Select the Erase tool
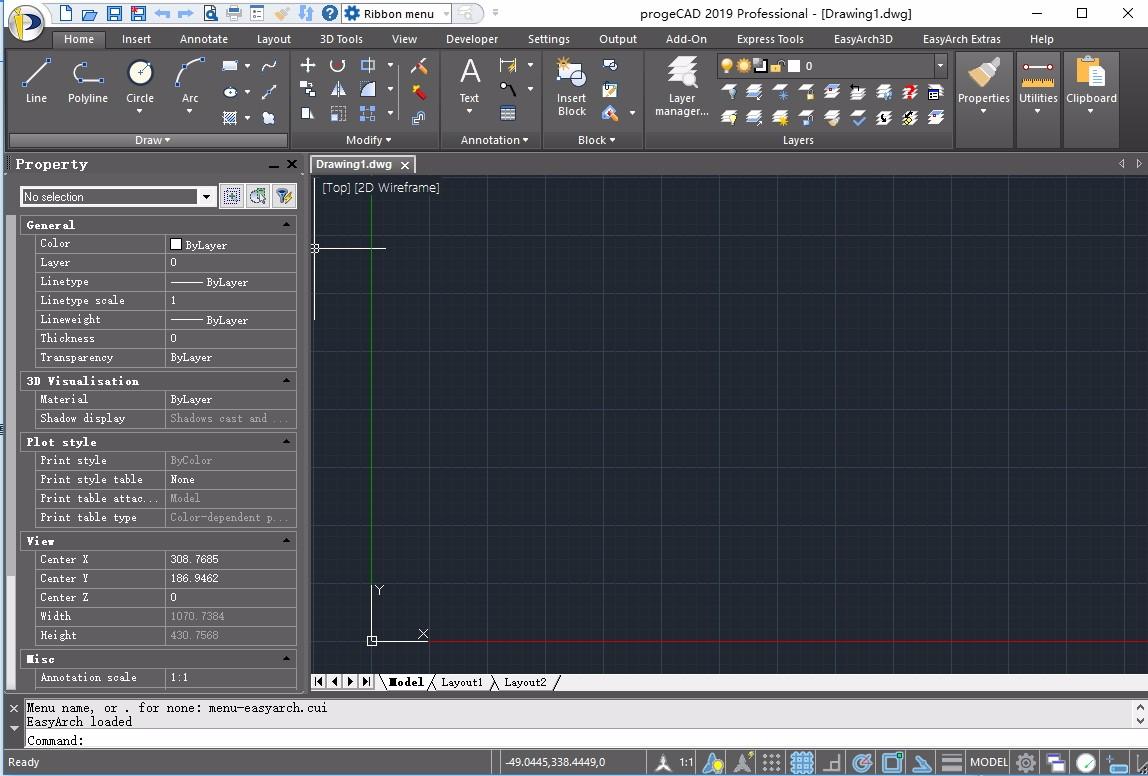This screenshot has height=776, width=1148. [419, 67]
